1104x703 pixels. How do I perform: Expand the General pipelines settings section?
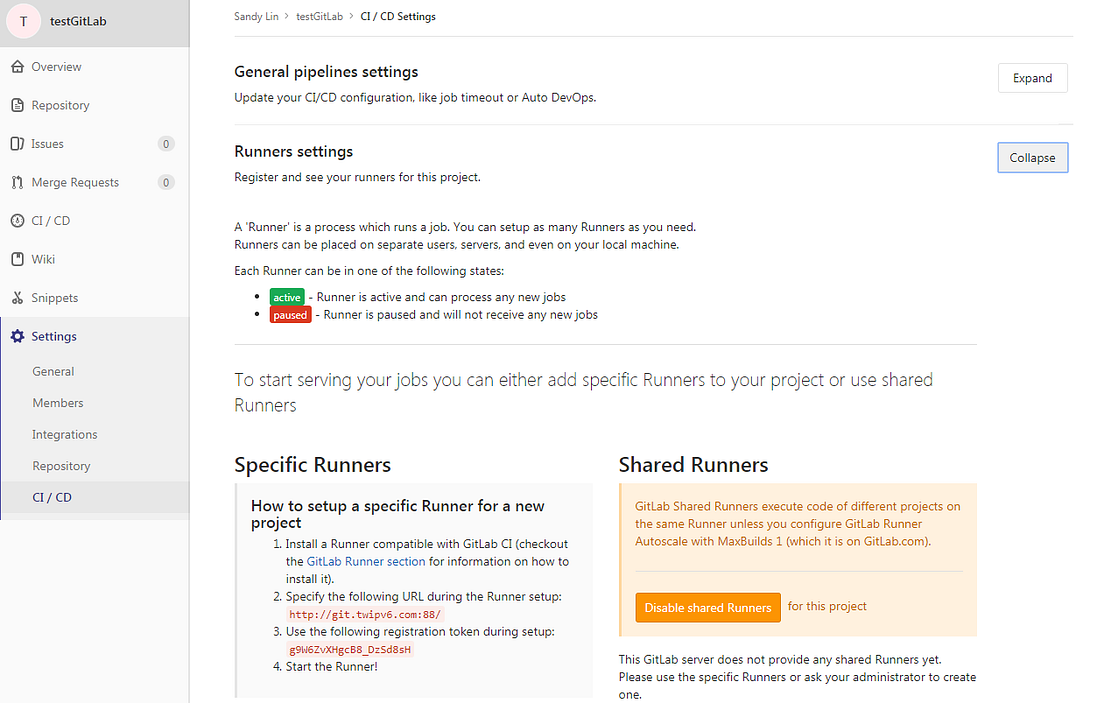1032,78
